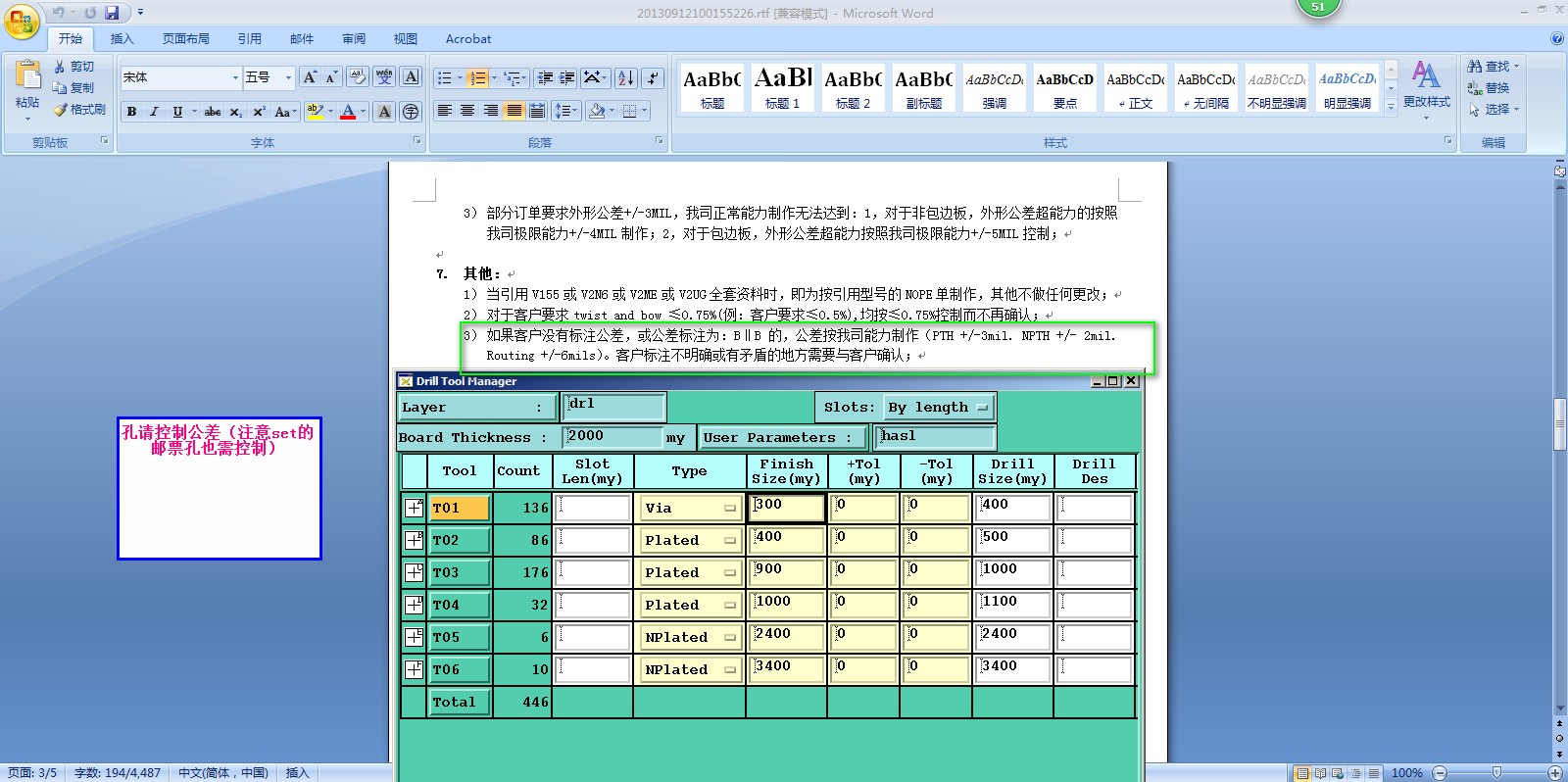Viewport: 1568px width, 782px height.
Task: Switch to Web Layout view icon
Action: coord(1338,773)
